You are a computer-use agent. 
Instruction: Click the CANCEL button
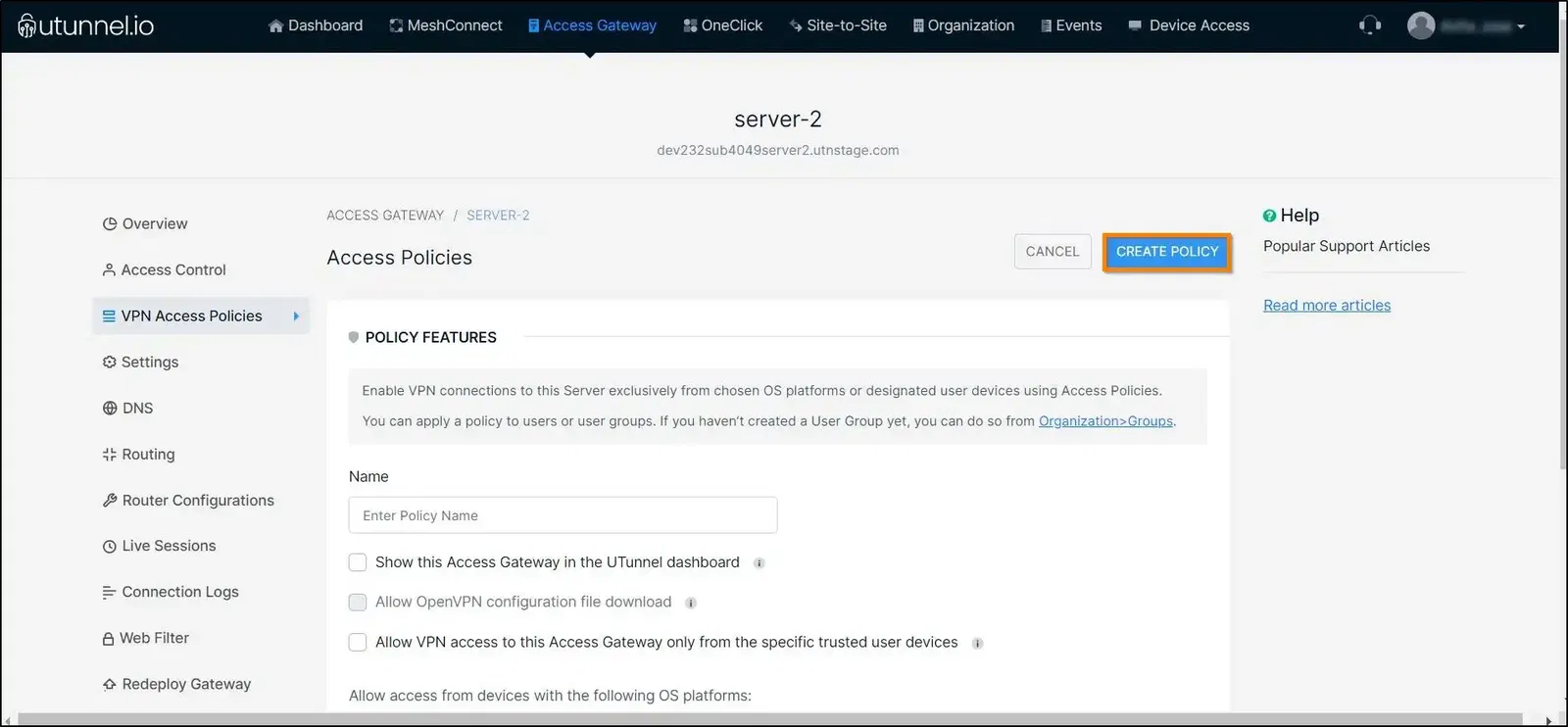[x=1053, y=252]
